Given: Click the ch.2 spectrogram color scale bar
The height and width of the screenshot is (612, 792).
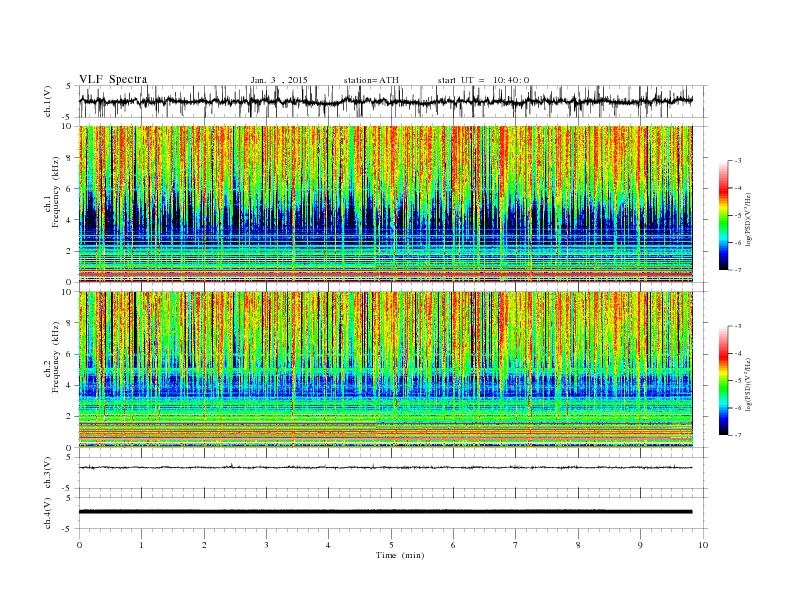Looking at the screenshot, I should click(724, 381).
